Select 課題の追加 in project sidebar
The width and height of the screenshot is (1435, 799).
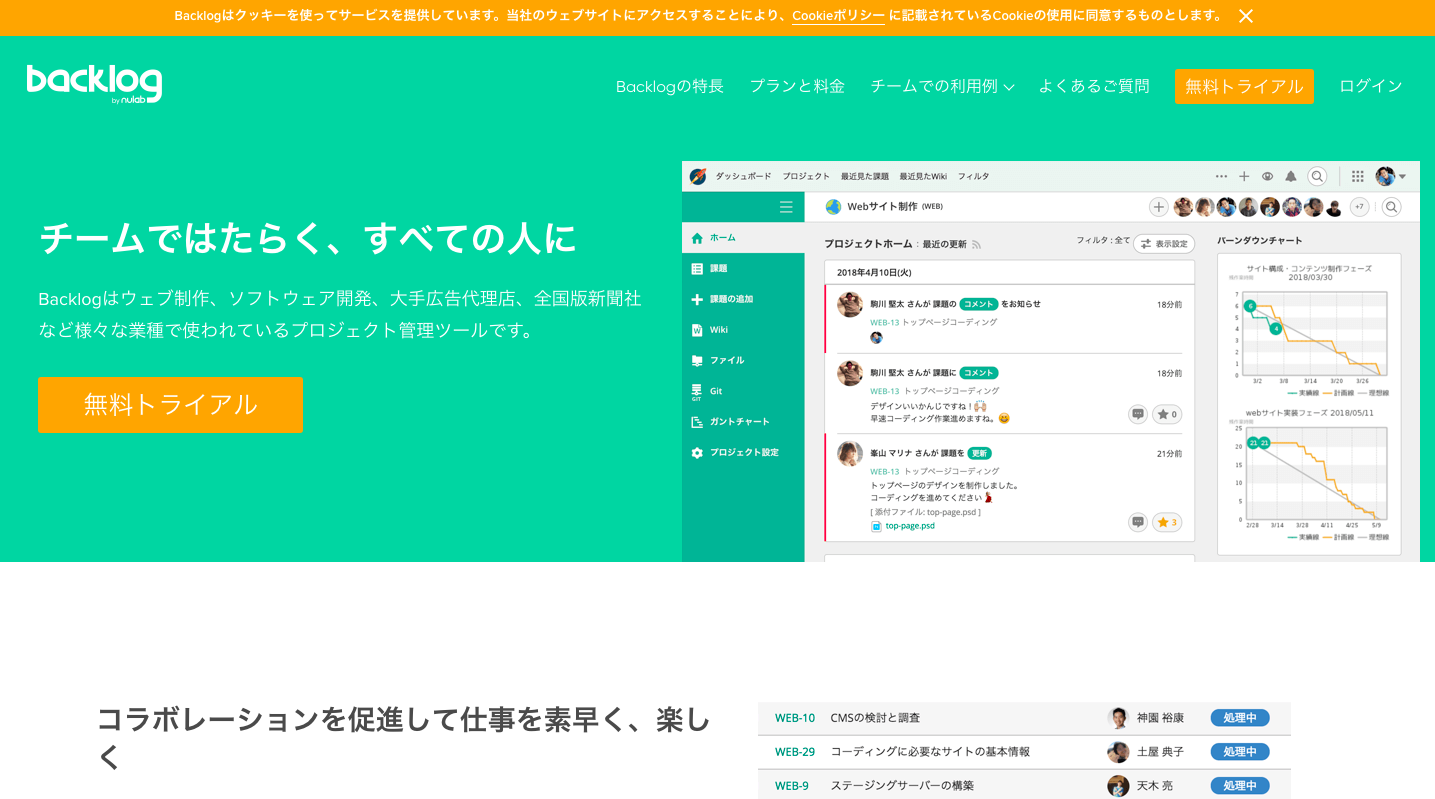[743, 299]
